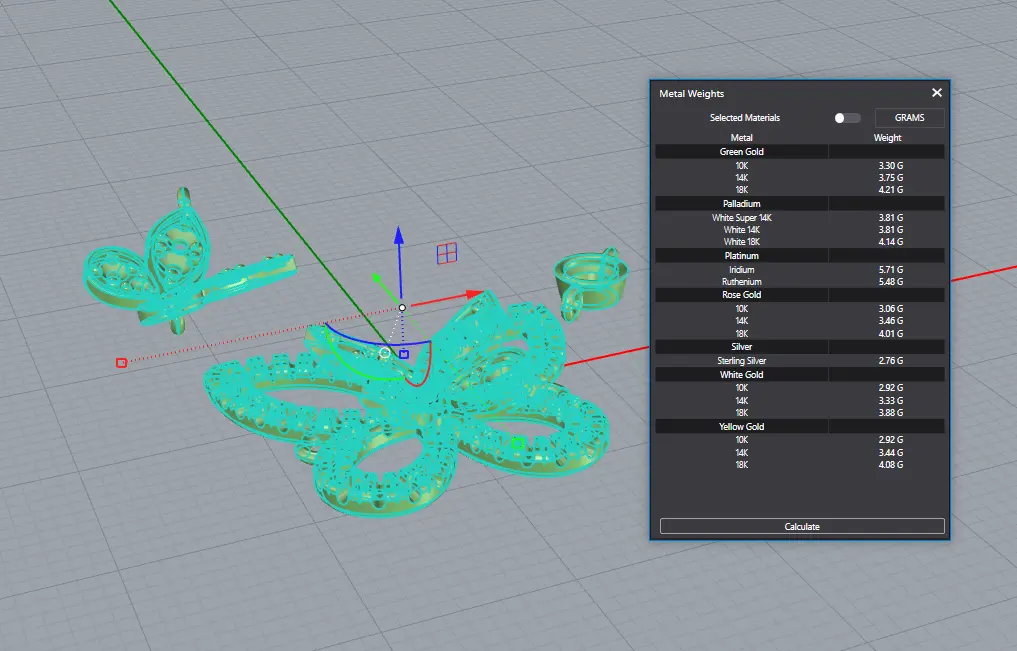The image size is (1017, 651).
Task: Click the green Y-axis gumball arrow
Action: click(377, 279)
